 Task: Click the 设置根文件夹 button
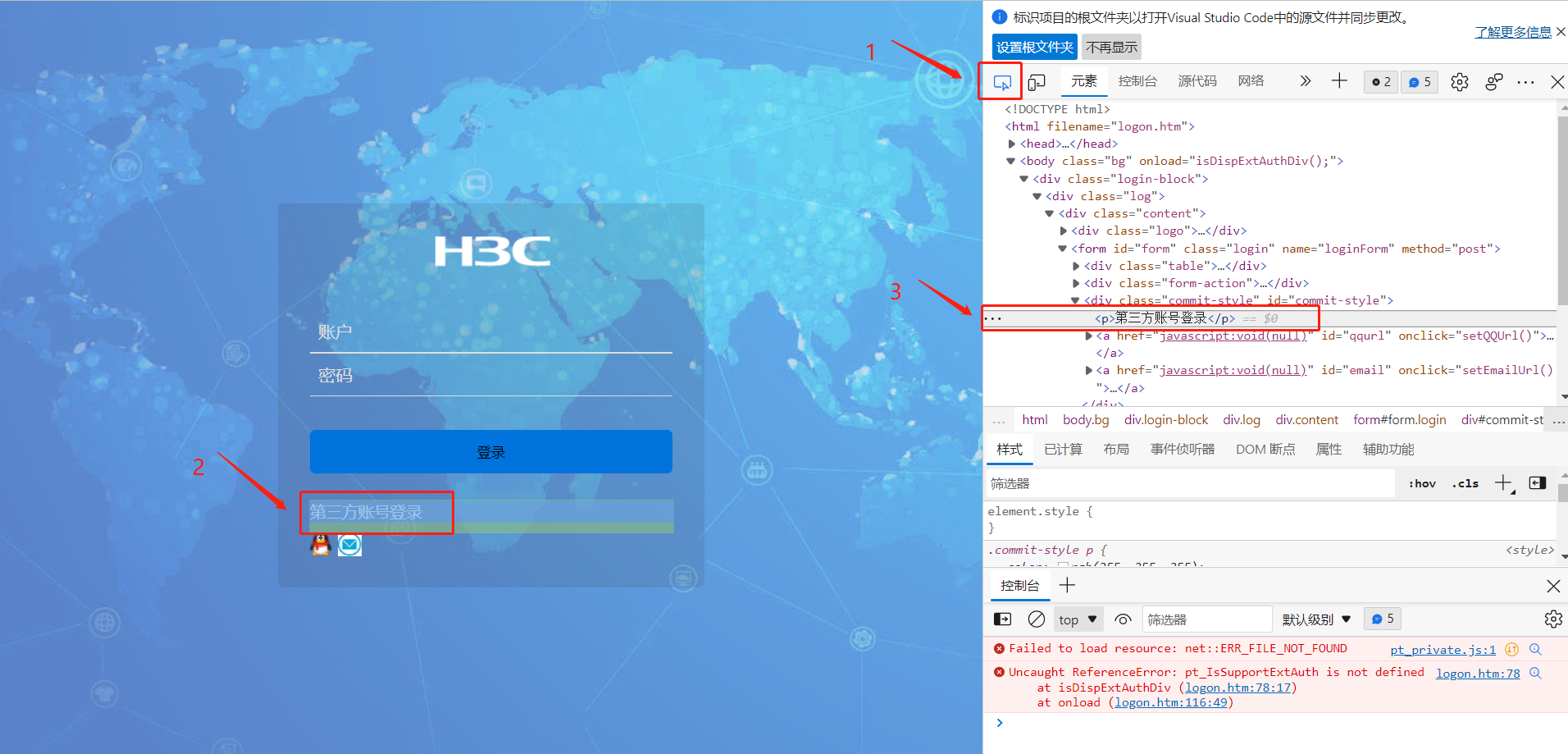[1035, 48]
